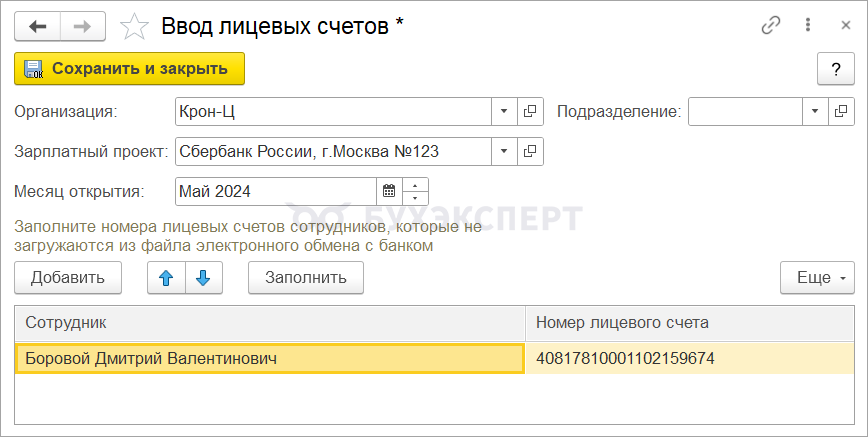The height and width of the screenshot is (437, 868).
Task: Copy link to this form
Action: 771,27
